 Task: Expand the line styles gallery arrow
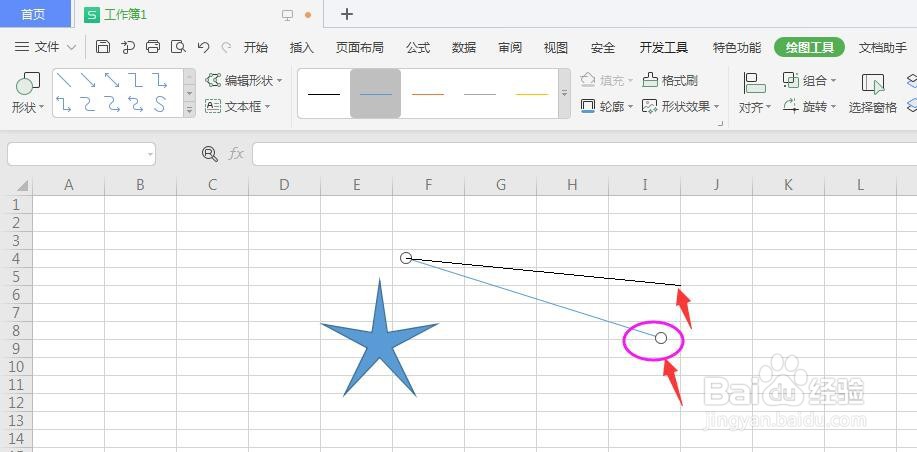(x=564, y=93)
